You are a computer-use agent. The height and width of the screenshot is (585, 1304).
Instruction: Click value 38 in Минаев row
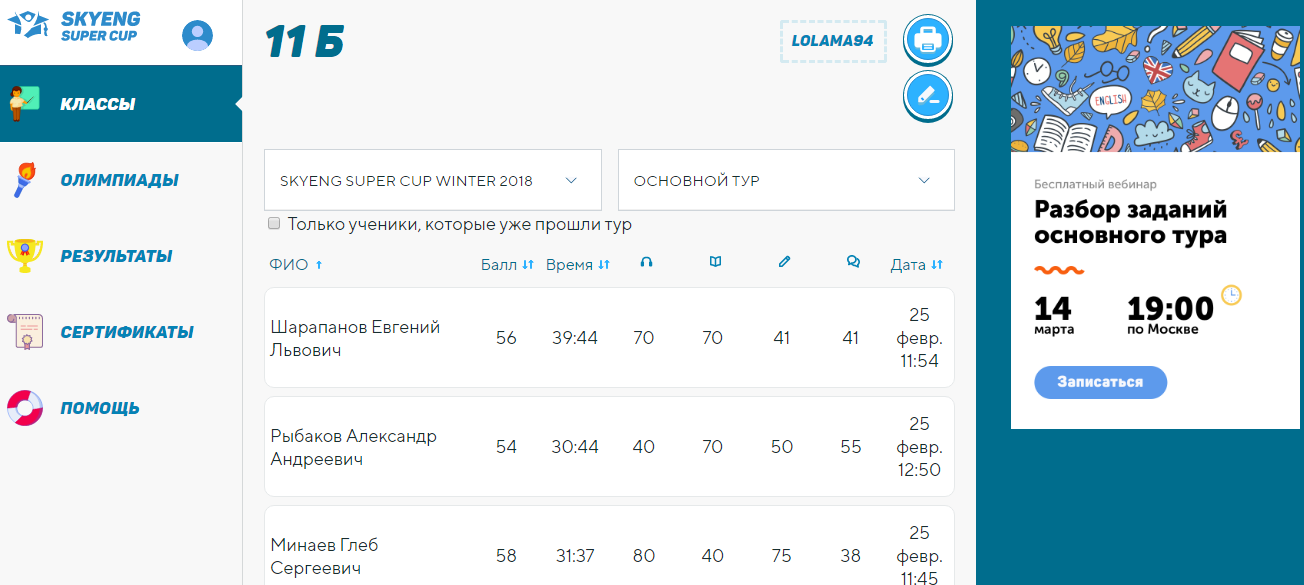(851, 556)
